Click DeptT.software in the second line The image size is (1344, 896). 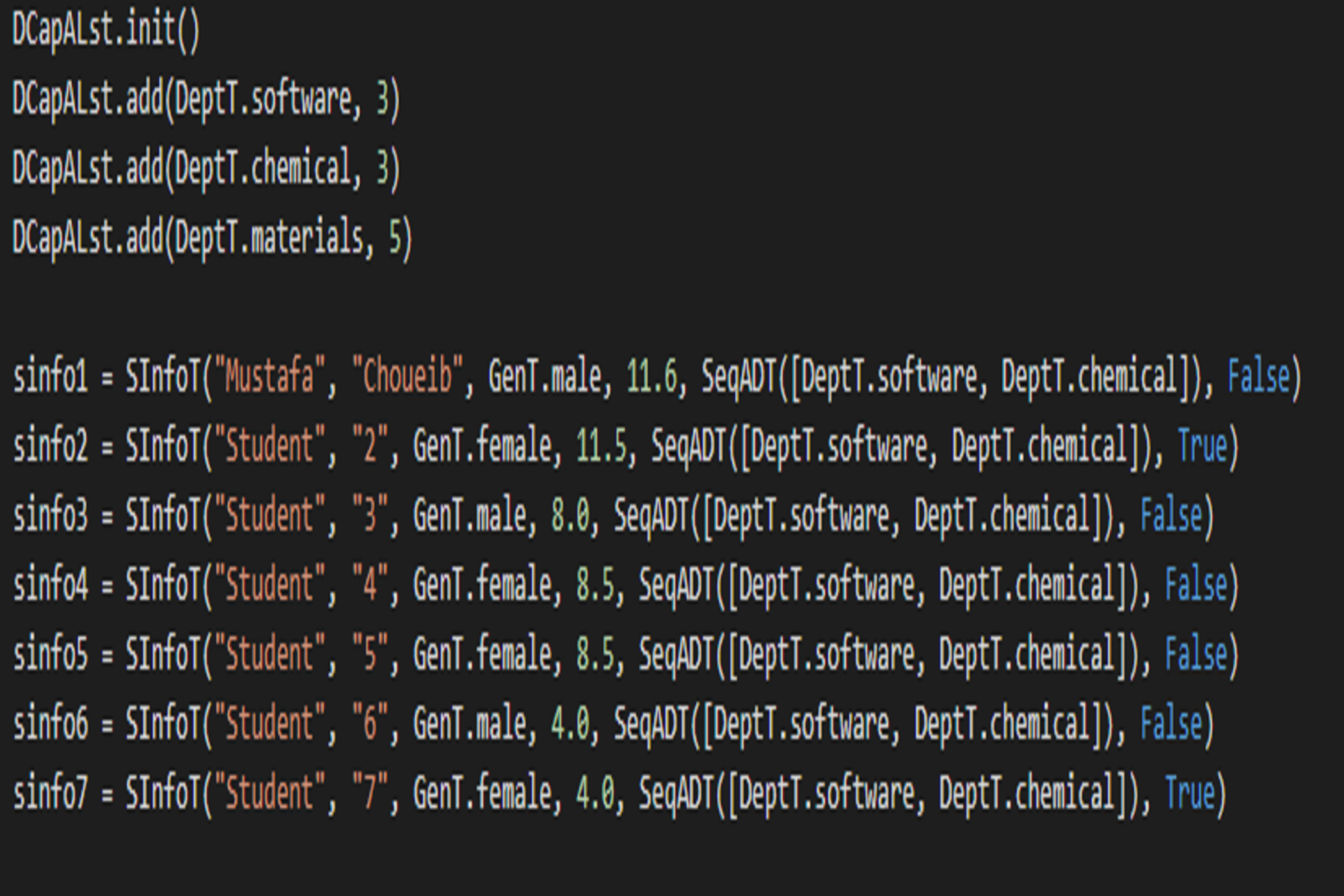coord(262,99)
